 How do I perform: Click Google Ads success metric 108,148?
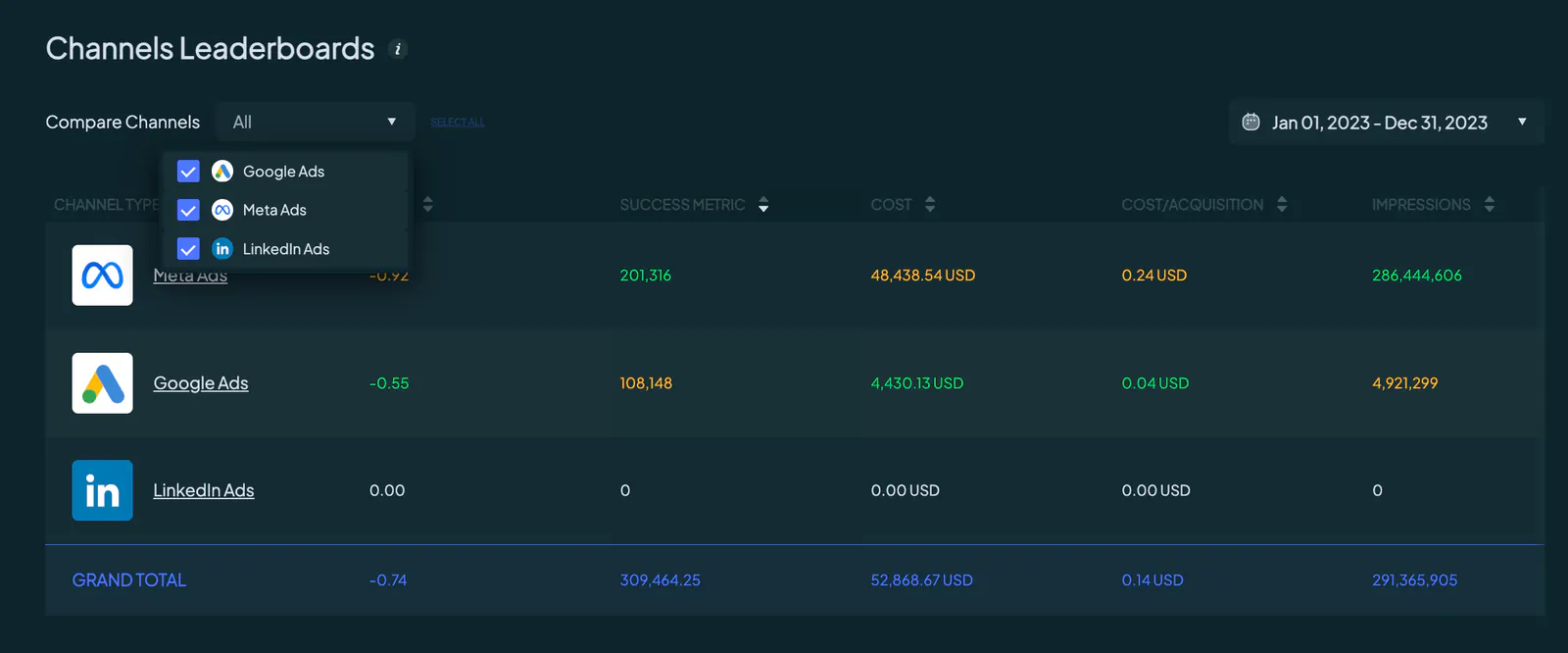646,383
